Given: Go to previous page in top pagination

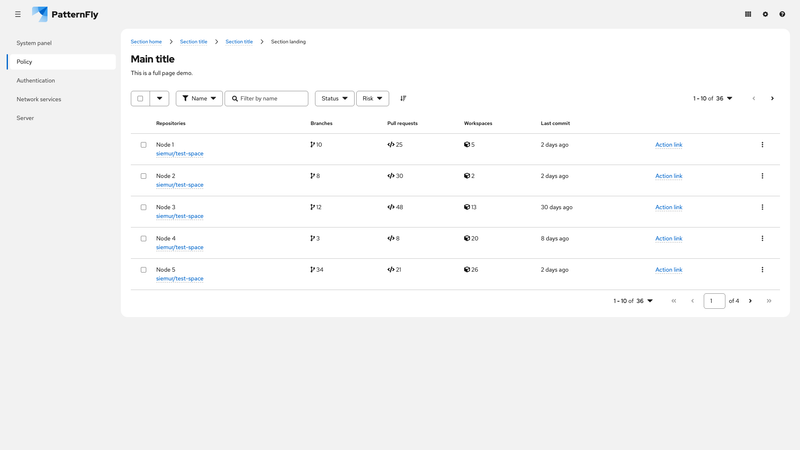Looking at the screenshot, I should 754,98.
